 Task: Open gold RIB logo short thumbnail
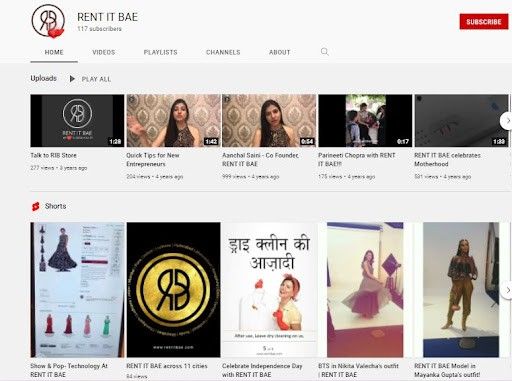[173, 290]
